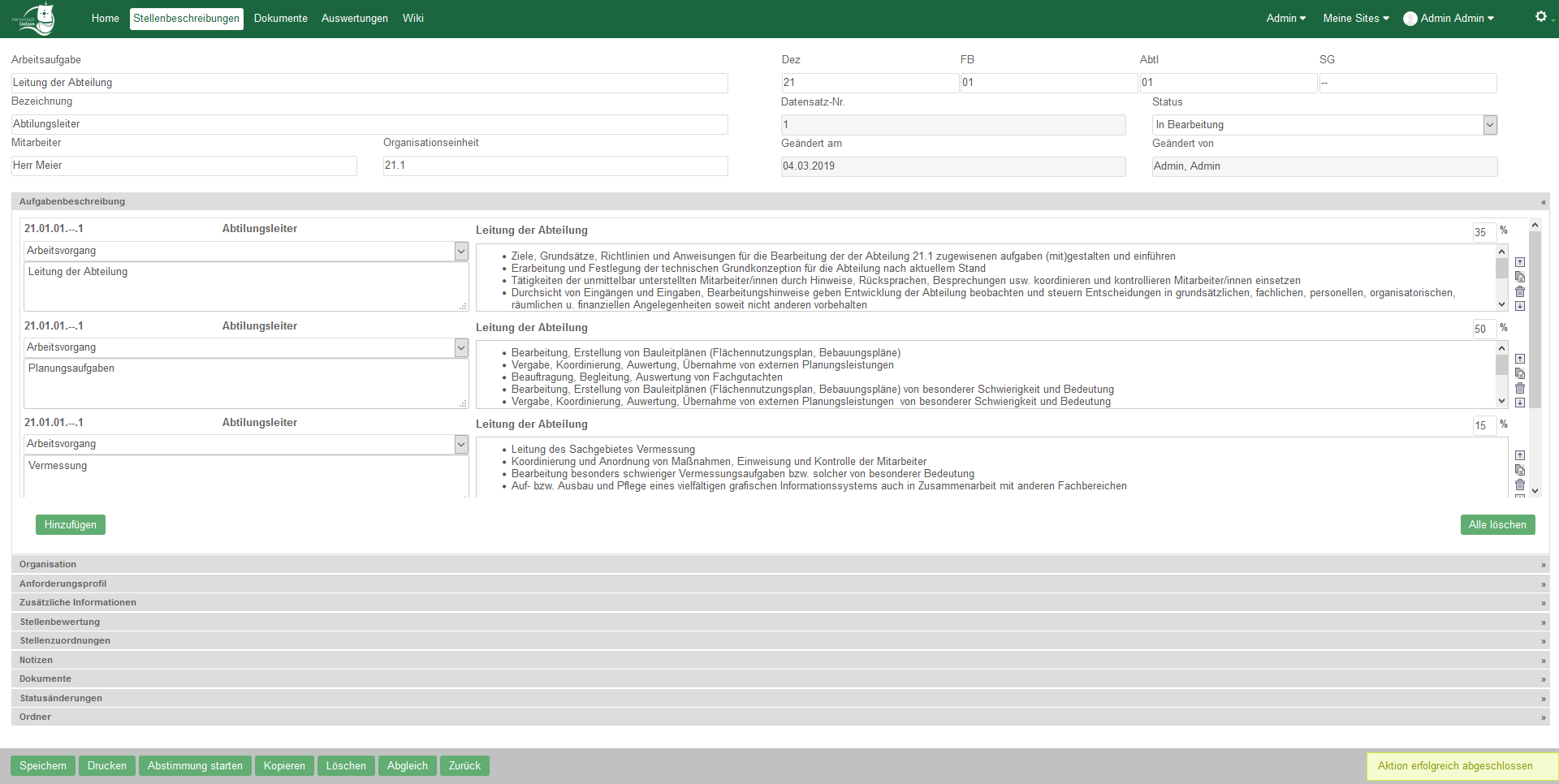Delete the first task with the trash icon

coord(1520,291)
